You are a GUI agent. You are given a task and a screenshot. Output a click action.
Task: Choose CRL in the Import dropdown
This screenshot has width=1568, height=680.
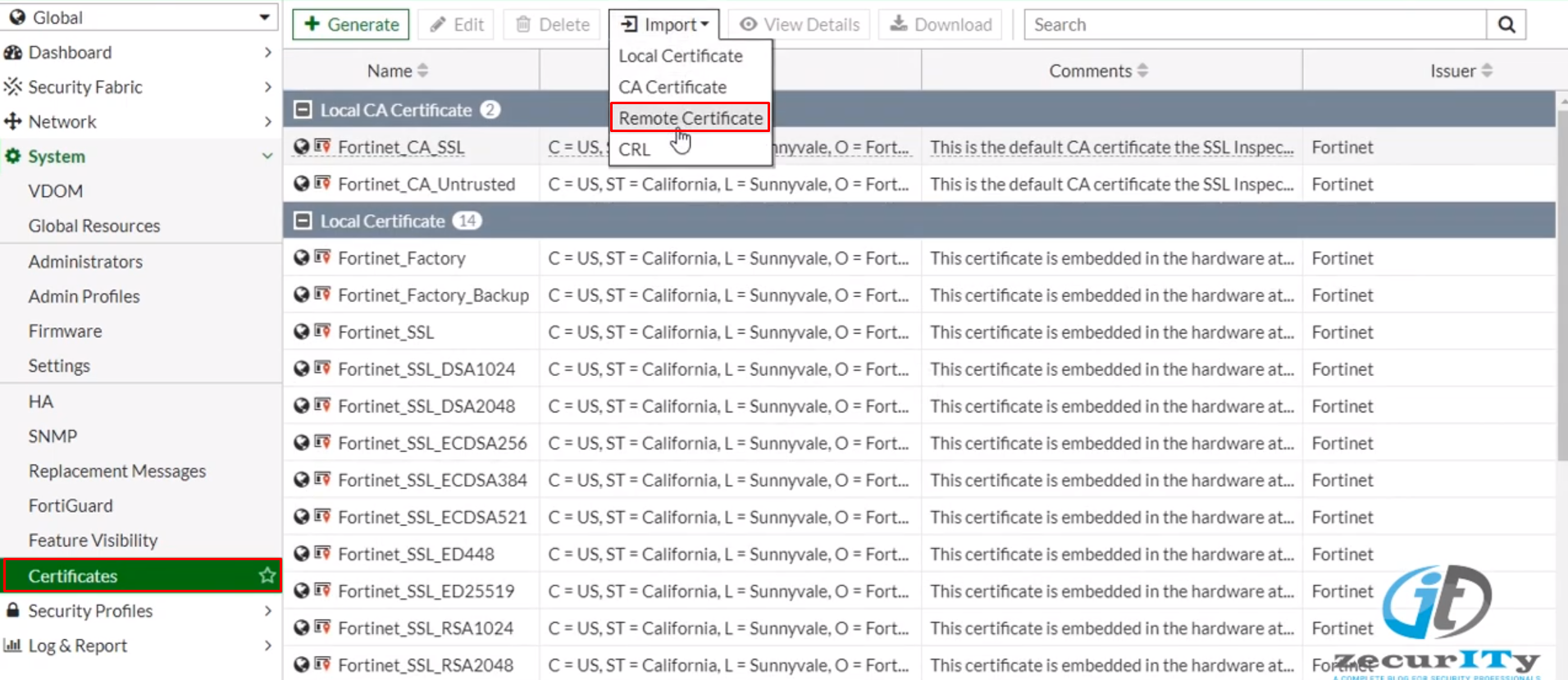tap(634, 149)
